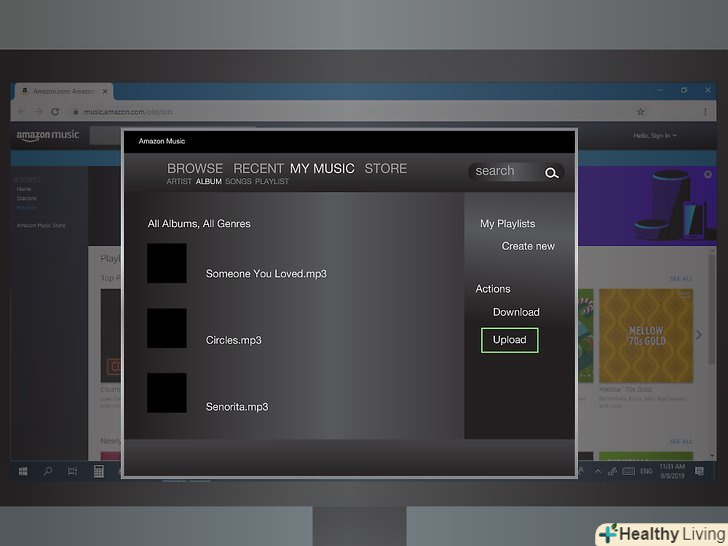The image size is (728, 546).
Task: Click the taskbar search icon
Action: tap(47, 471)
